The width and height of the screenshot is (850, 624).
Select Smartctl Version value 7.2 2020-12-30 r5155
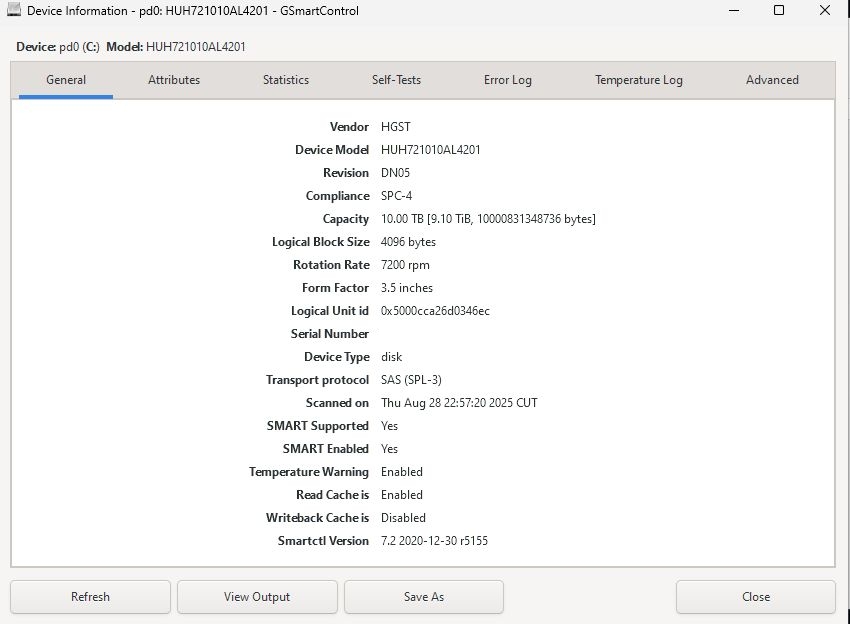434,541
